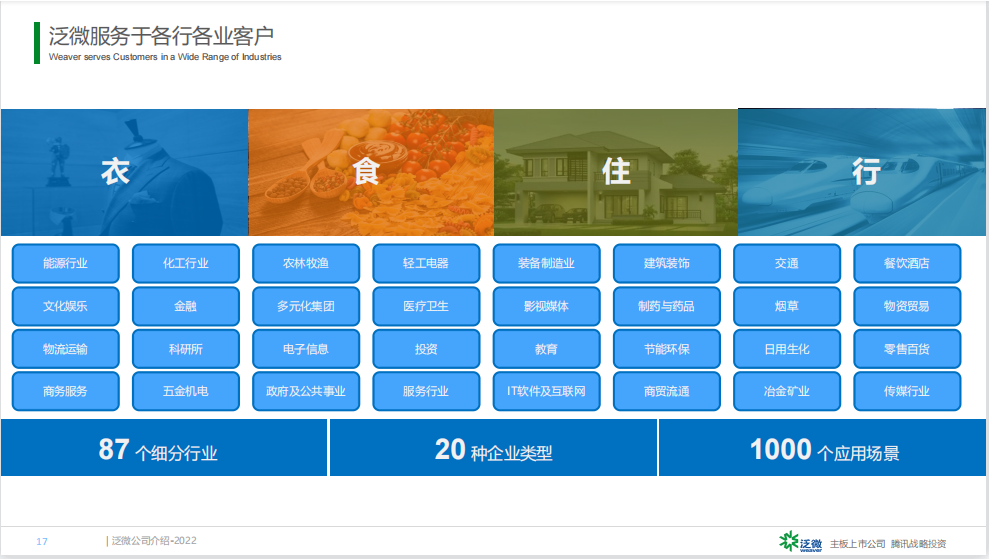Click the IT软件及互联网 button
This screenshot has width=989, height=559.
546,392
